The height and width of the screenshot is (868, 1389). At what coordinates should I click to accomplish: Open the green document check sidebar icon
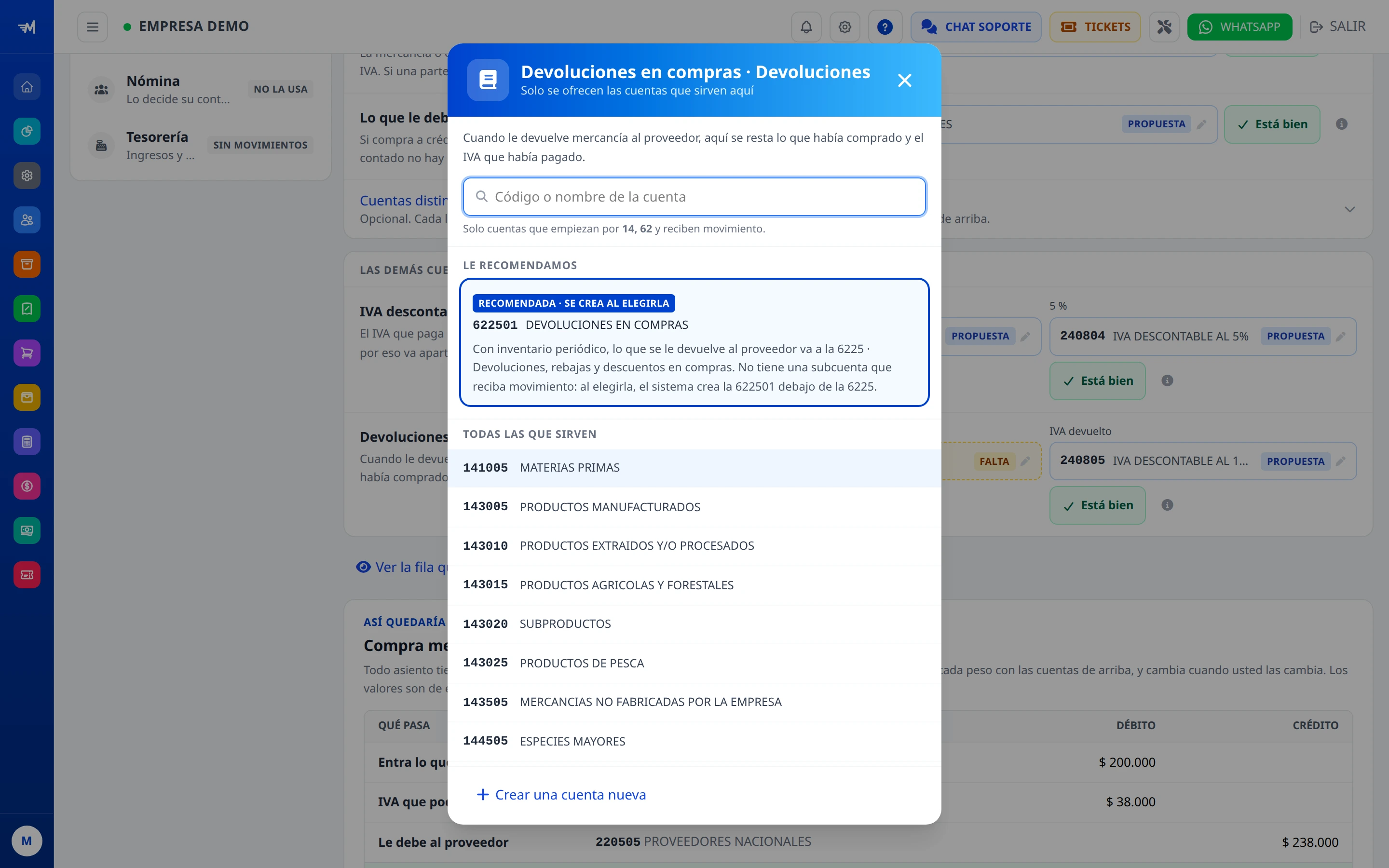(27, 309)
